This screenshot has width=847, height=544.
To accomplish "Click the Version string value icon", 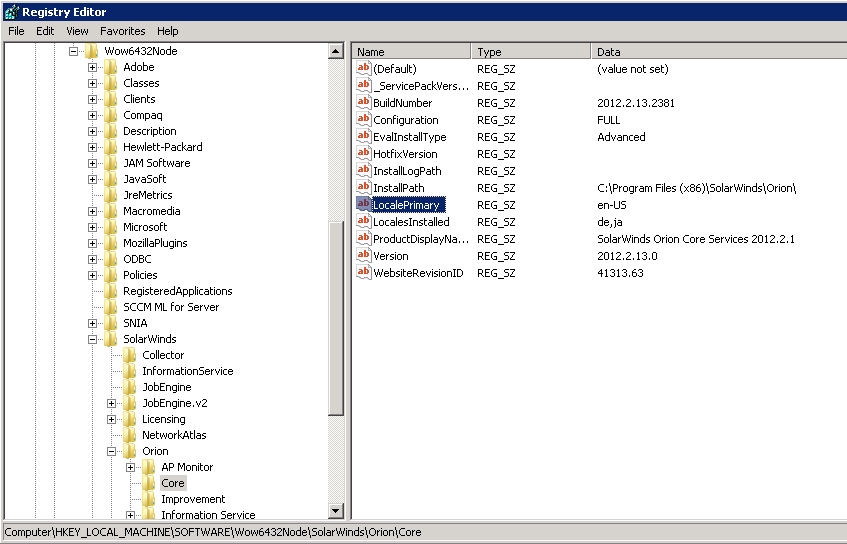I will point(363,256).
